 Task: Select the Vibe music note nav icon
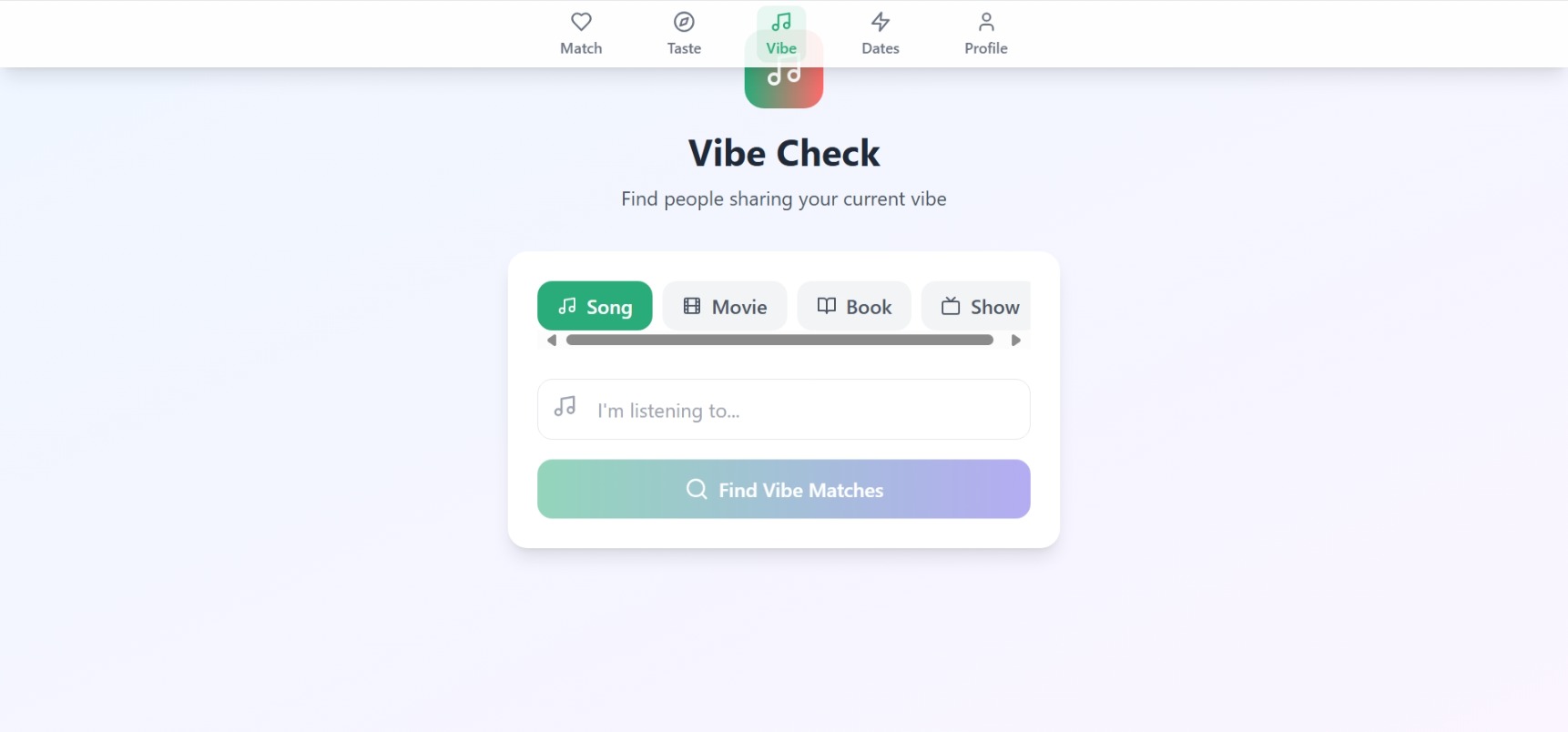coord(781,22)
